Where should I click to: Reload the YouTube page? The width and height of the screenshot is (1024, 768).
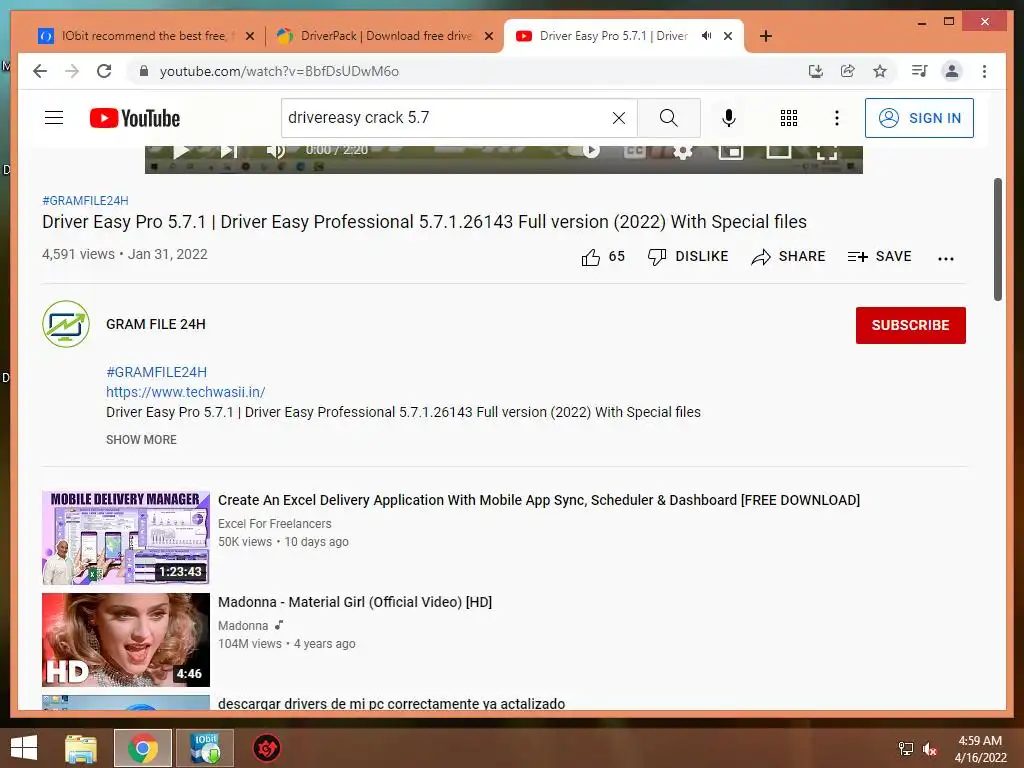click(x=104, y=71)
